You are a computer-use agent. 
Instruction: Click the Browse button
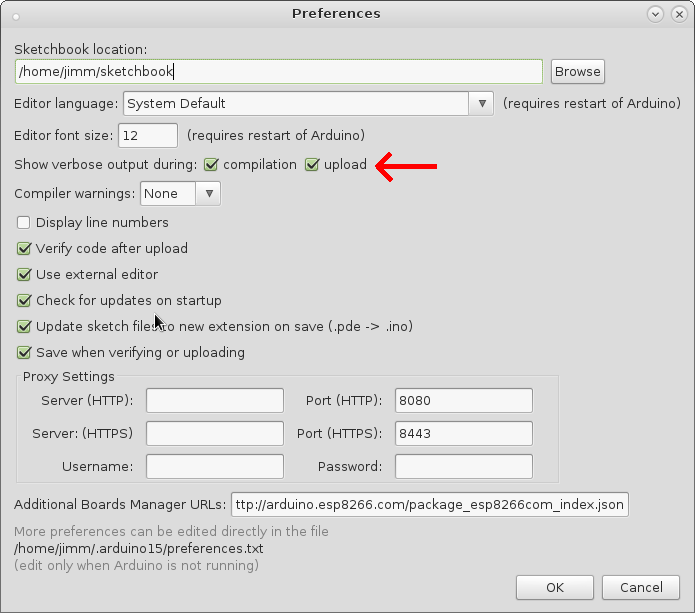578,71
